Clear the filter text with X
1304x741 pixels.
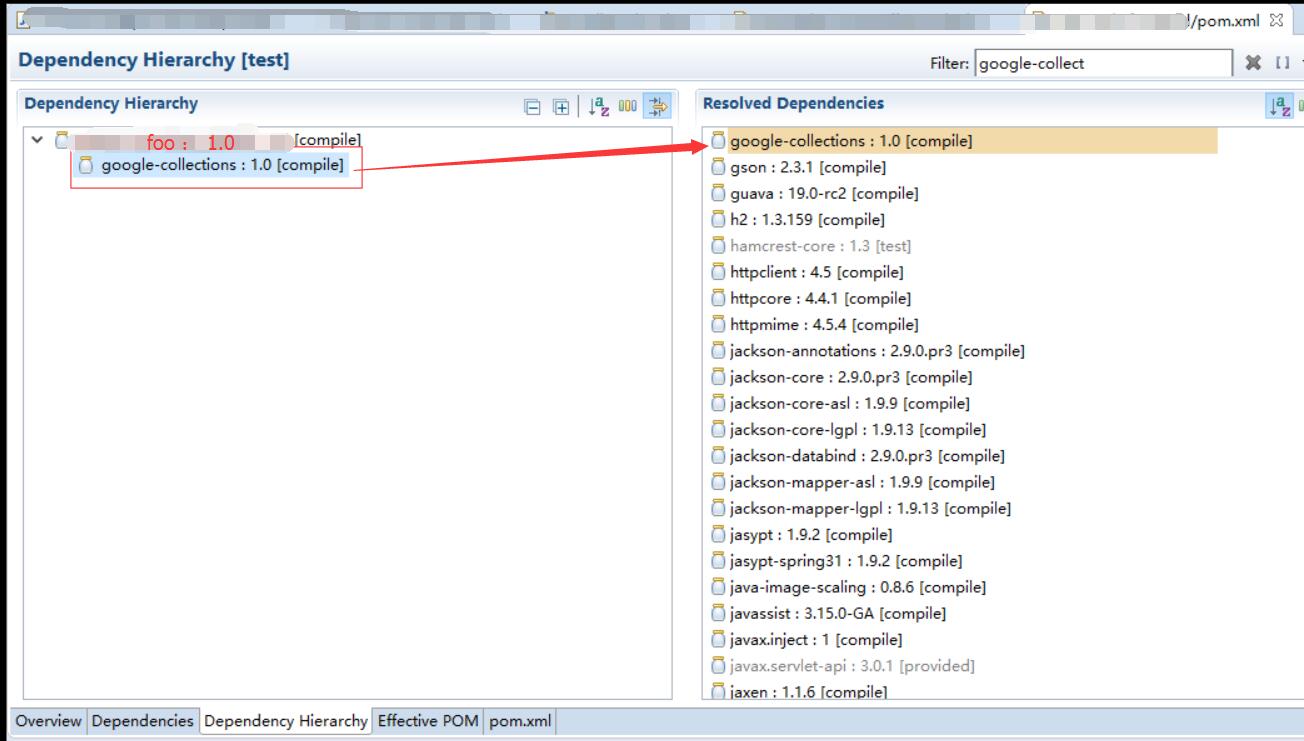point(1253,63)
